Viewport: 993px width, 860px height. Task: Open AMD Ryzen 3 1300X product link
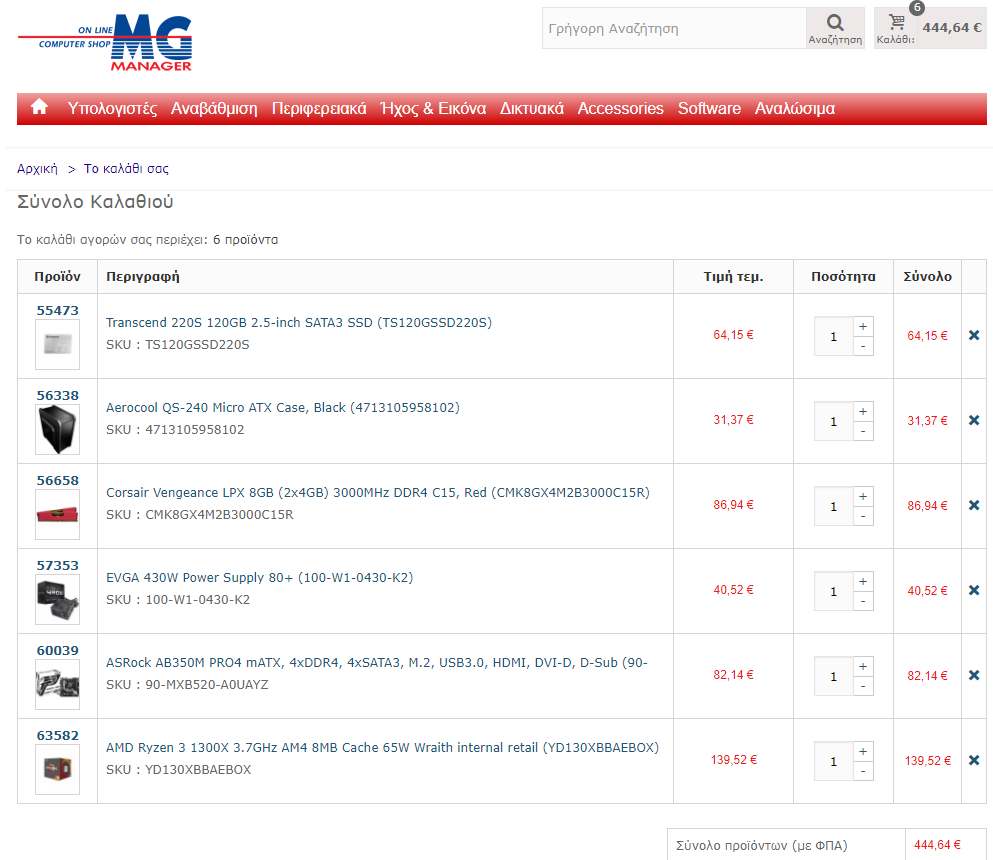(383, 747)
